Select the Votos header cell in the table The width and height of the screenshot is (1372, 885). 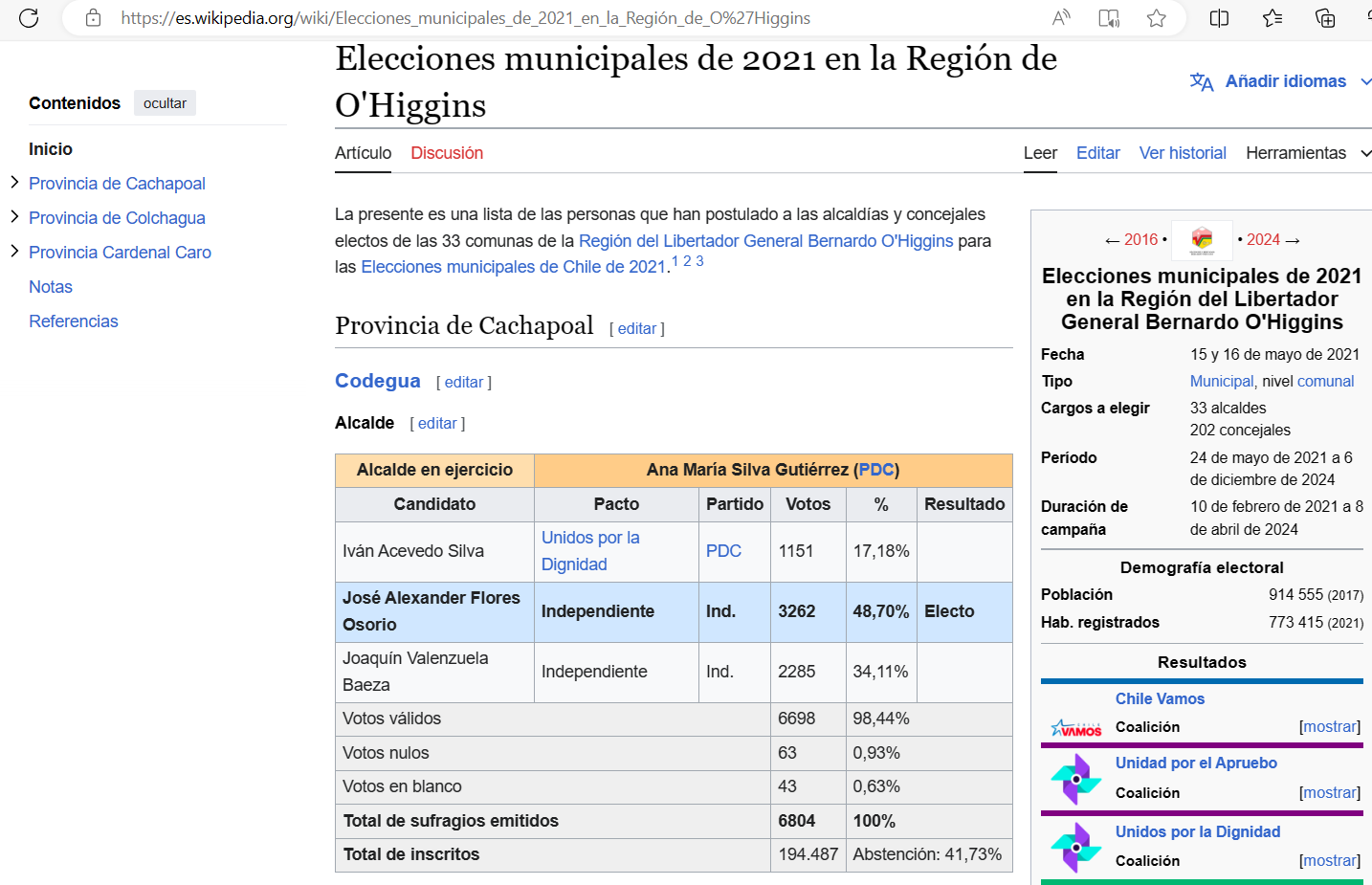click(x=808, y=505)
